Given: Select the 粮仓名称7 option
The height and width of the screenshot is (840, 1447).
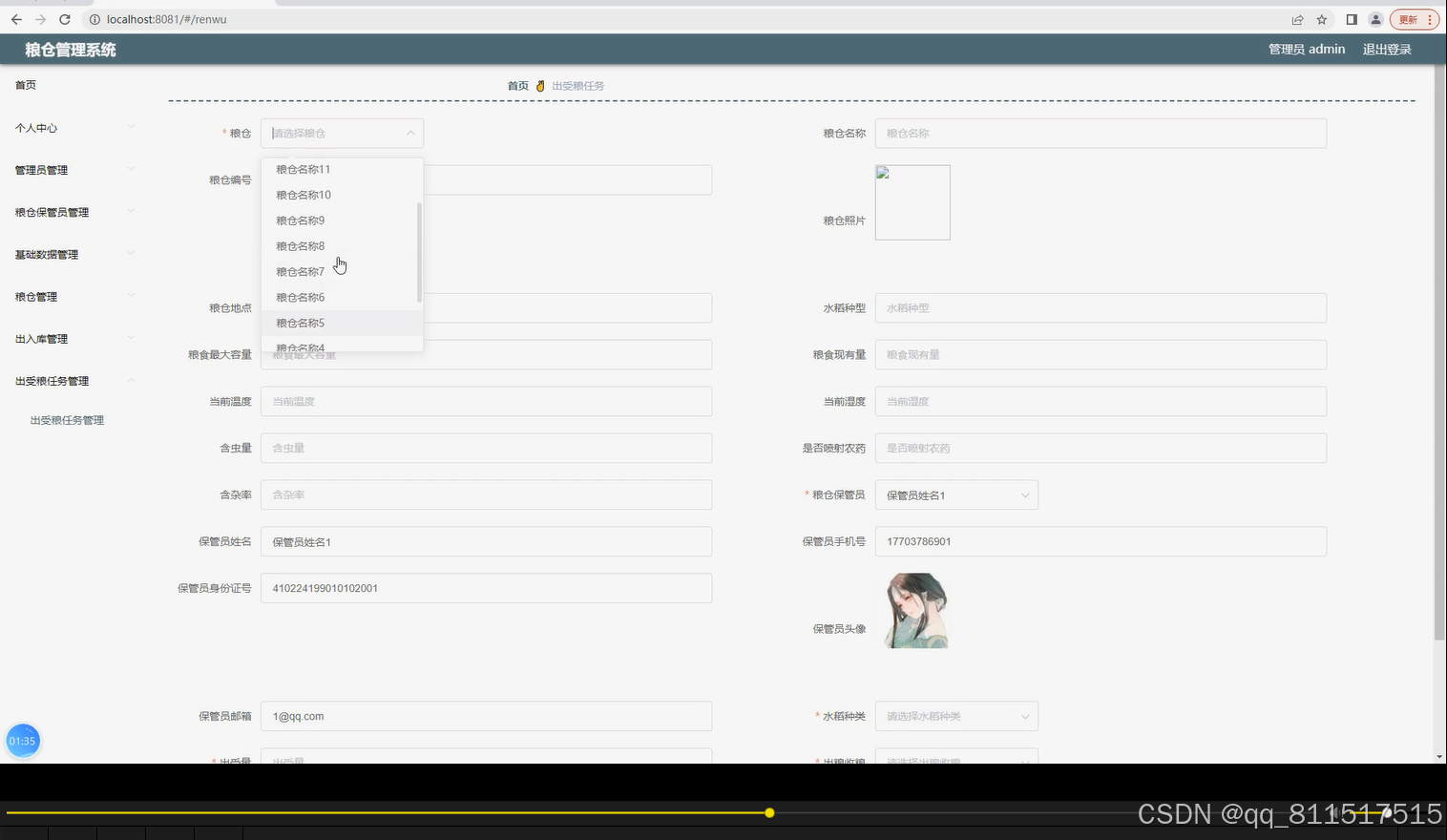Looking at the screenshot, I should pyautogui.click(x=342, y=272).
